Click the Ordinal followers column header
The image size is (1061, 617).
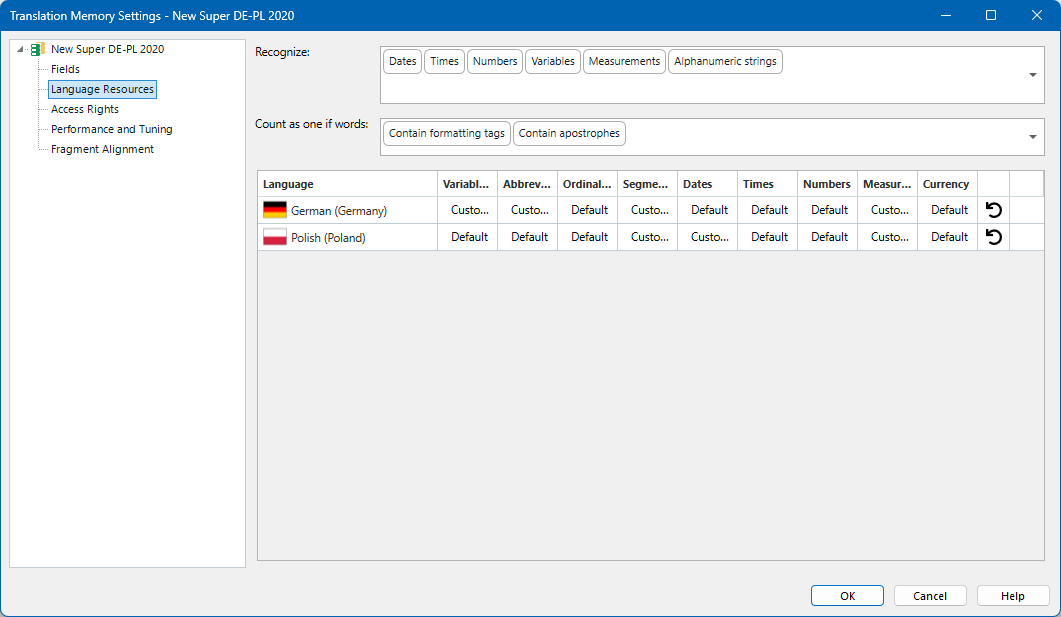click(x=587, y=184)
